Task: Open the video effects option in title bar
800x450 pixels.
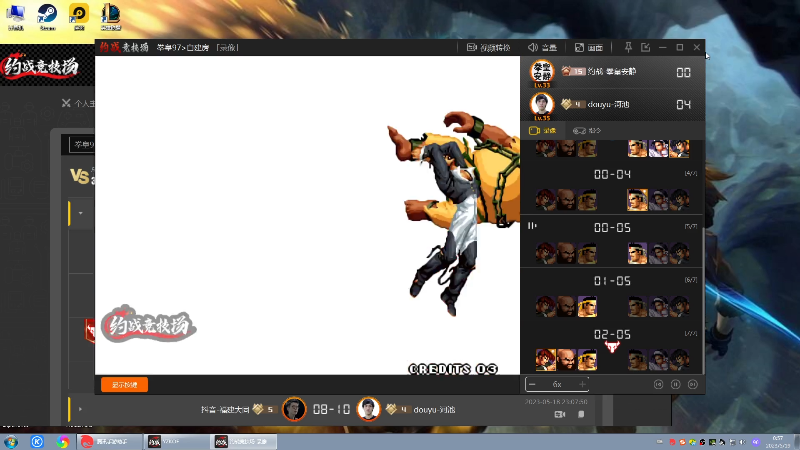Action: point(488,47)
